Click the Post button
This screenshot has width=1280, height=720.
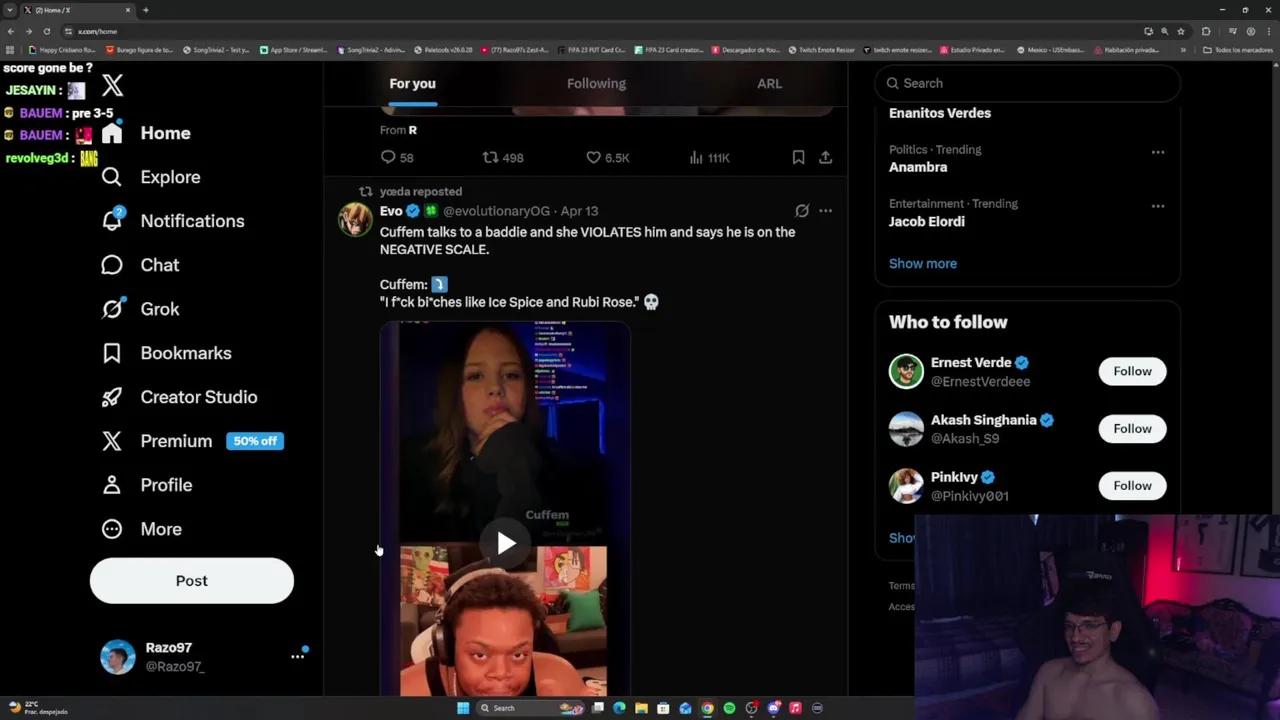pos(191,581)
